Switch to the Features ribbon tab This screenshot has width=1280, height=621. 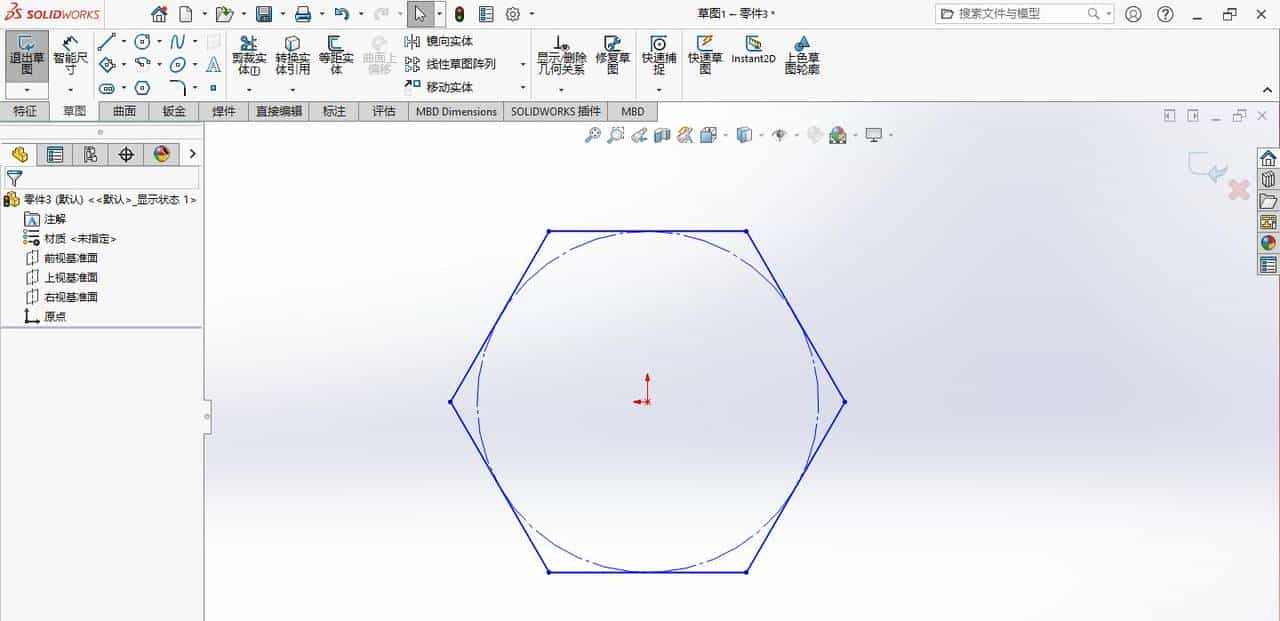pyautogui.click(x=25, y=111)
